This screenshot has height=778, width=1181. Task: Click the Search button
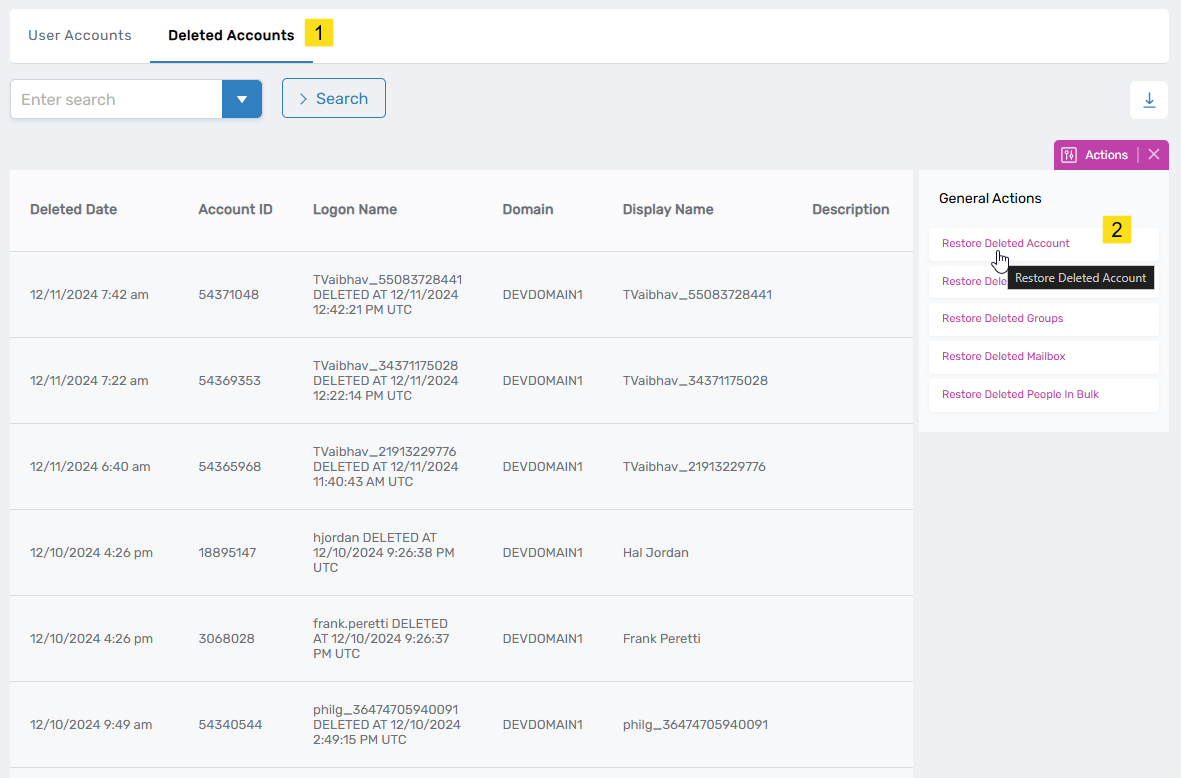[x=333, y=99]
